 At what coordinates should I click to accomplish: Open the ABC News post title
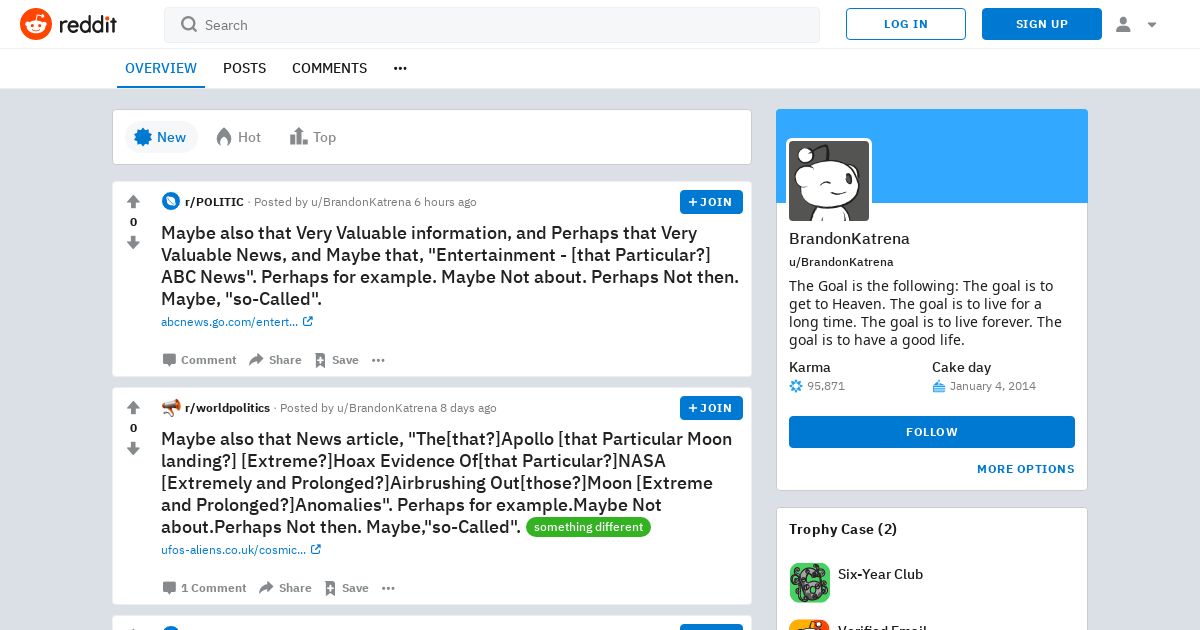450,266
